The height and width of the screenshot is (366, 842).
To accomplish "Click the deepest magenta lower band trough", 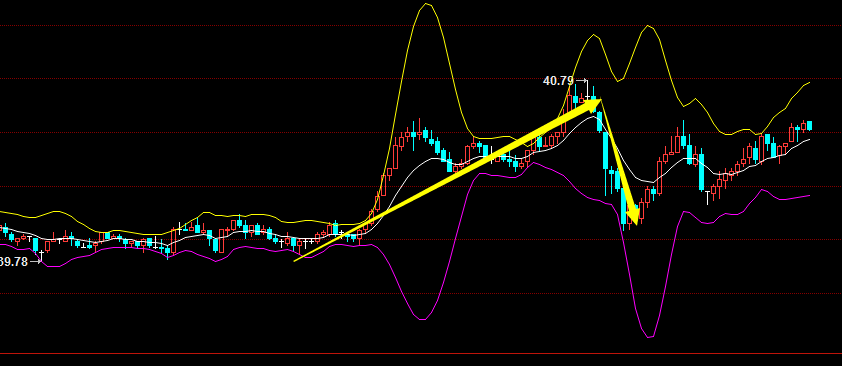I will pyautogui.click(x=650, y=336).
